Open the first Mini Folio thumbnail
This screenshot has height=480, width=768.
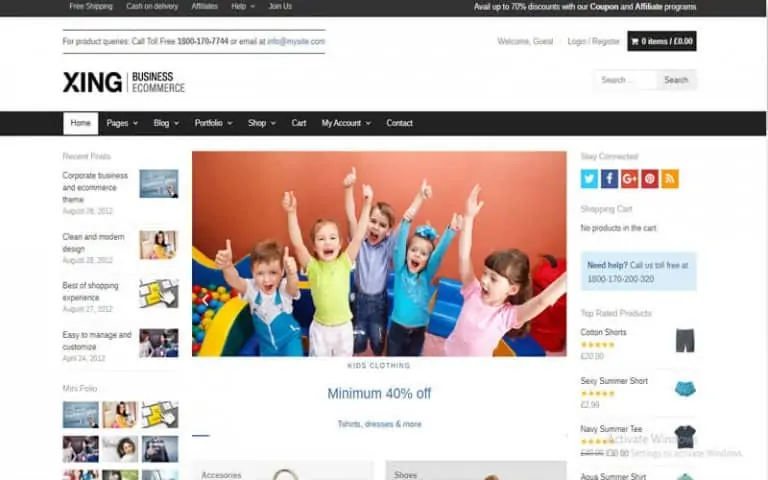point(81,414)
